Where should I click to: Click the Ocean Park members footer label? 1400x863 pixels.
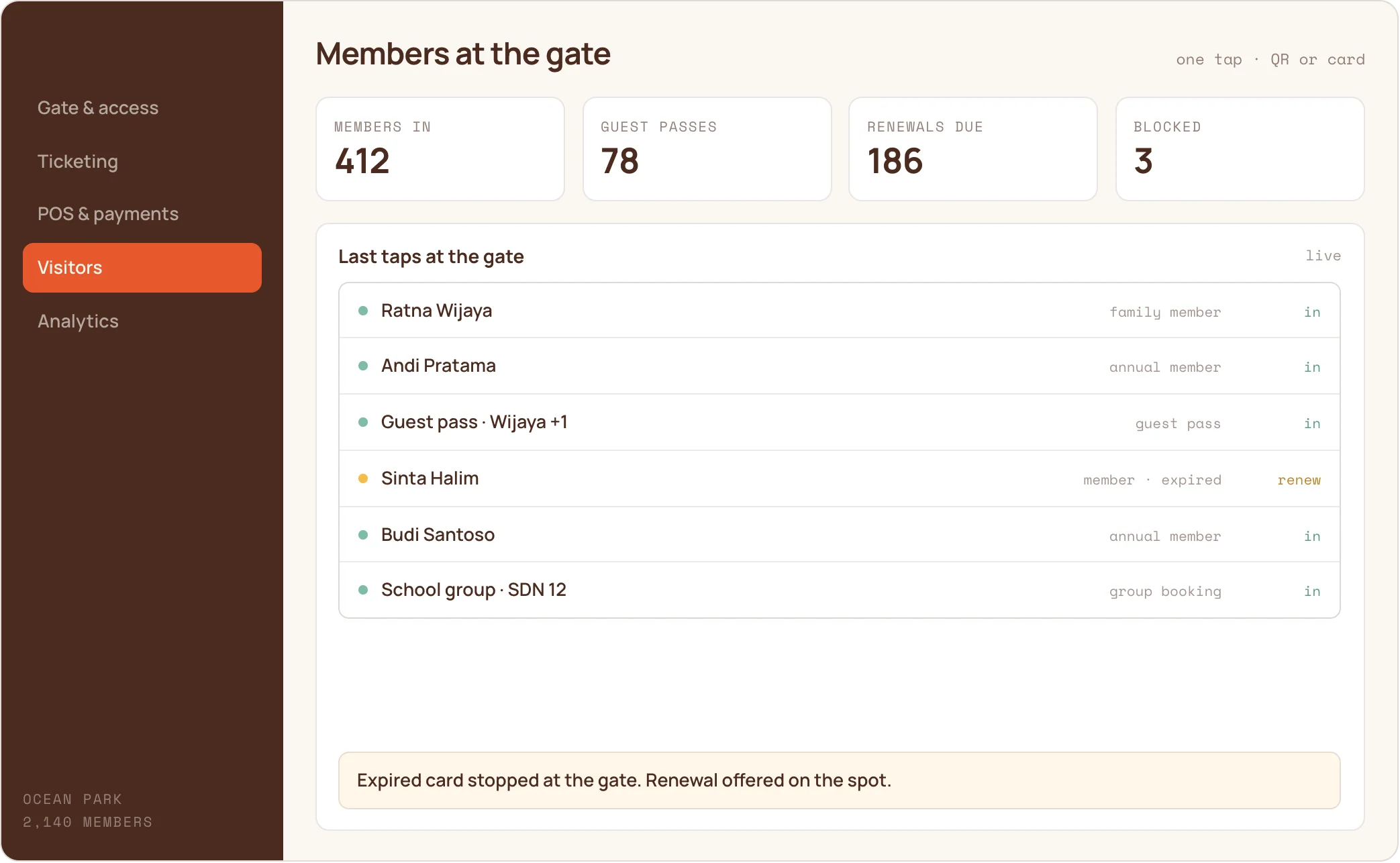(88, 811)
